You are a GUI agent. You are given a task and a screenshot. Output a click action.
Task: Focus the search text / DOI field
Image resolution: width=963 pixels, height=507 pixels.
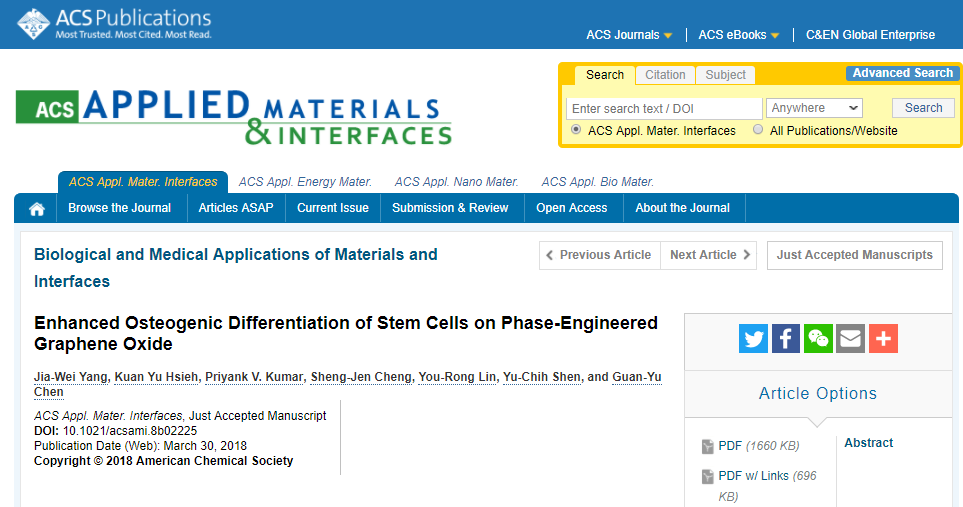tap(664, 109)
